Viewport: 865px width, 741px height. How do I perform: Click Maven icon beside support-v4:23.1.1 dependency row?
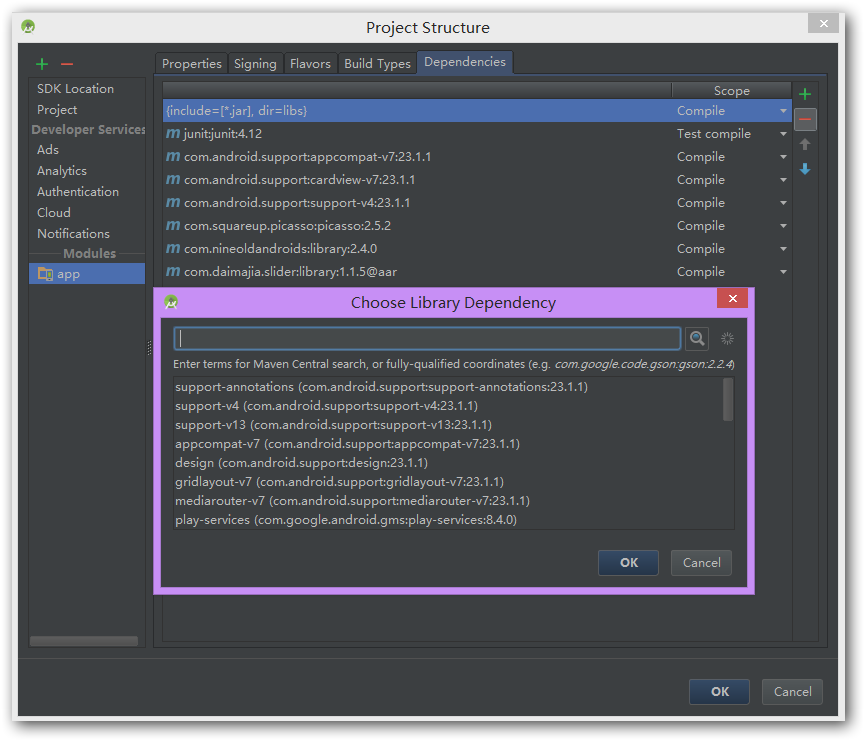tap(173, 202)
